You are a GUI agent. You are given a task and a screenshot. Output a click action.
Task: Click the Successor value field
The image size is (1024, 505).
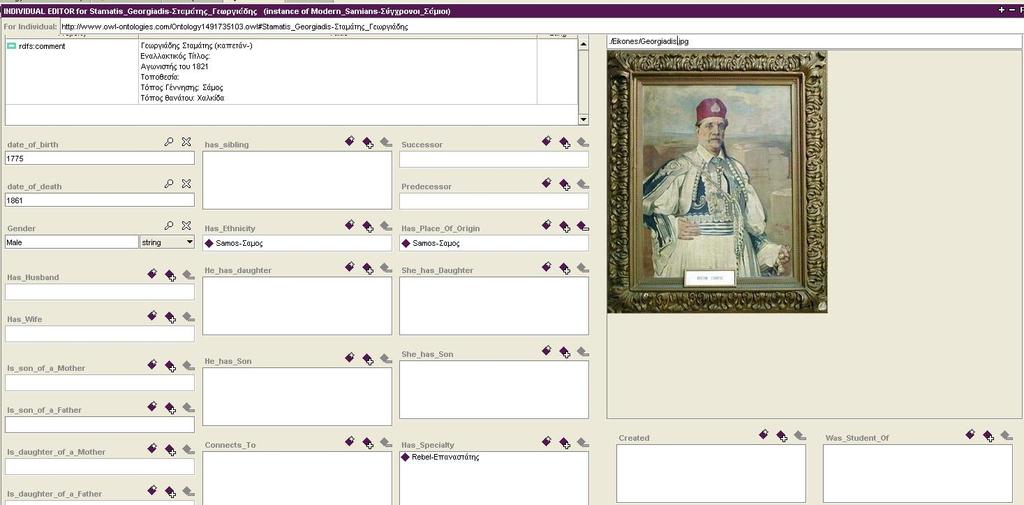[x=494, y=159]
